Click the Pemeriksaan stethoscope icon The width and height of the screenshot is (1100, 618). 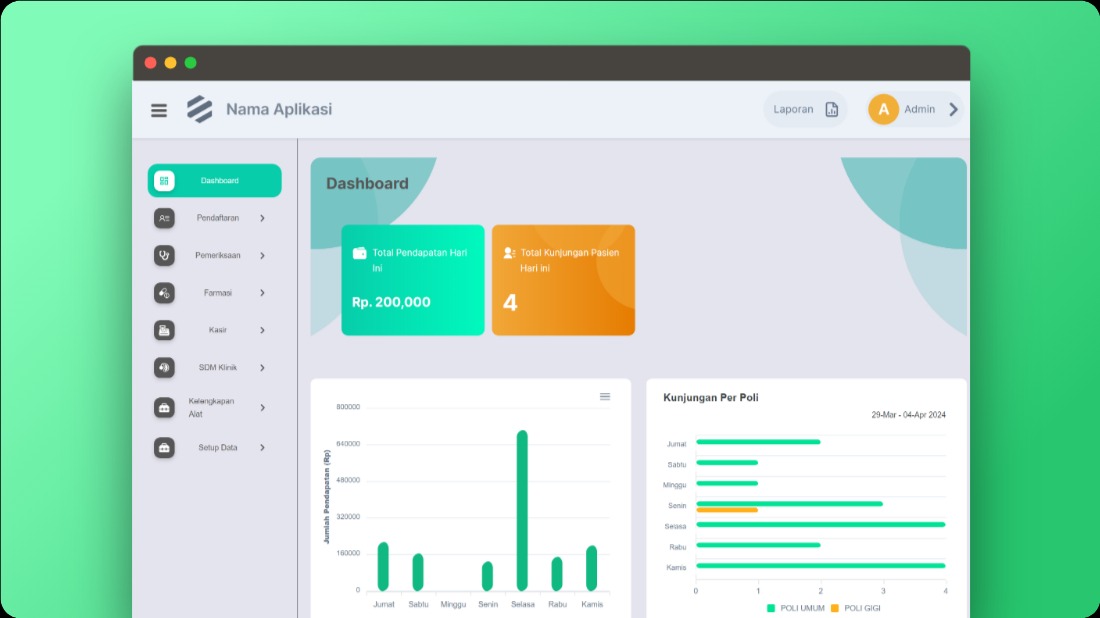164,255
